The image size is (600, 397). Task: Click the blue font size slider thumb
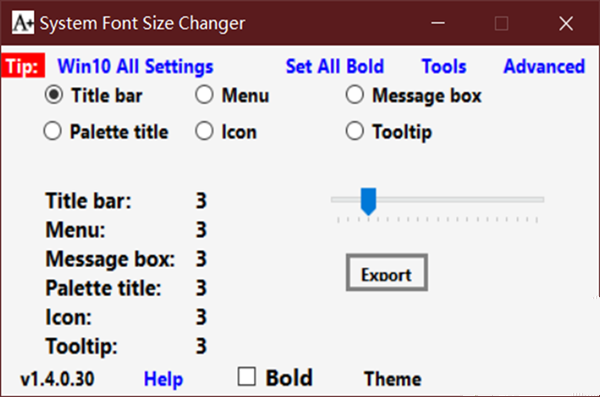click(x=368, y=201)
